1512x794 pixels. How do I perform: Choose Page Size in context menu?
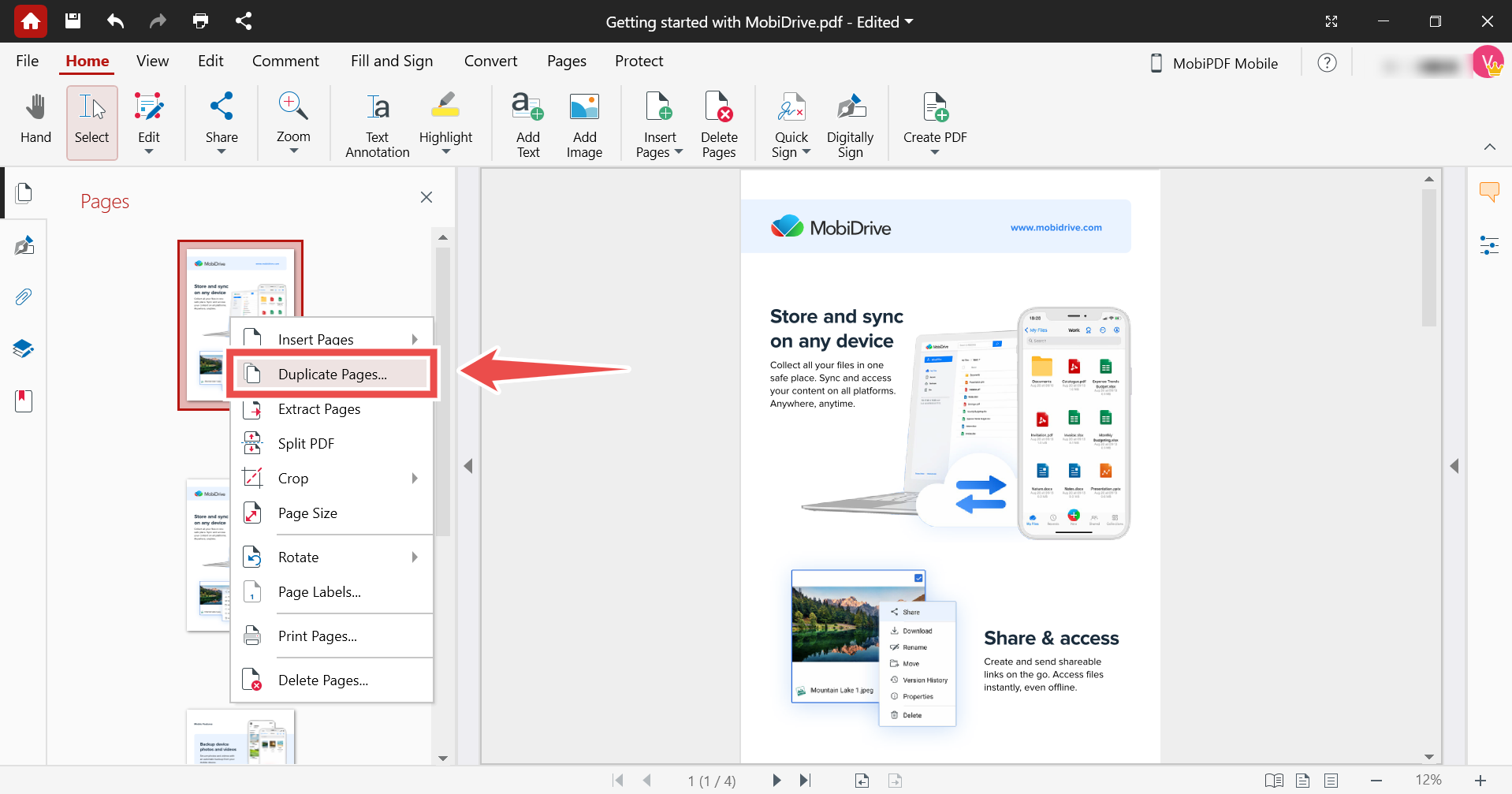point(332,513)
